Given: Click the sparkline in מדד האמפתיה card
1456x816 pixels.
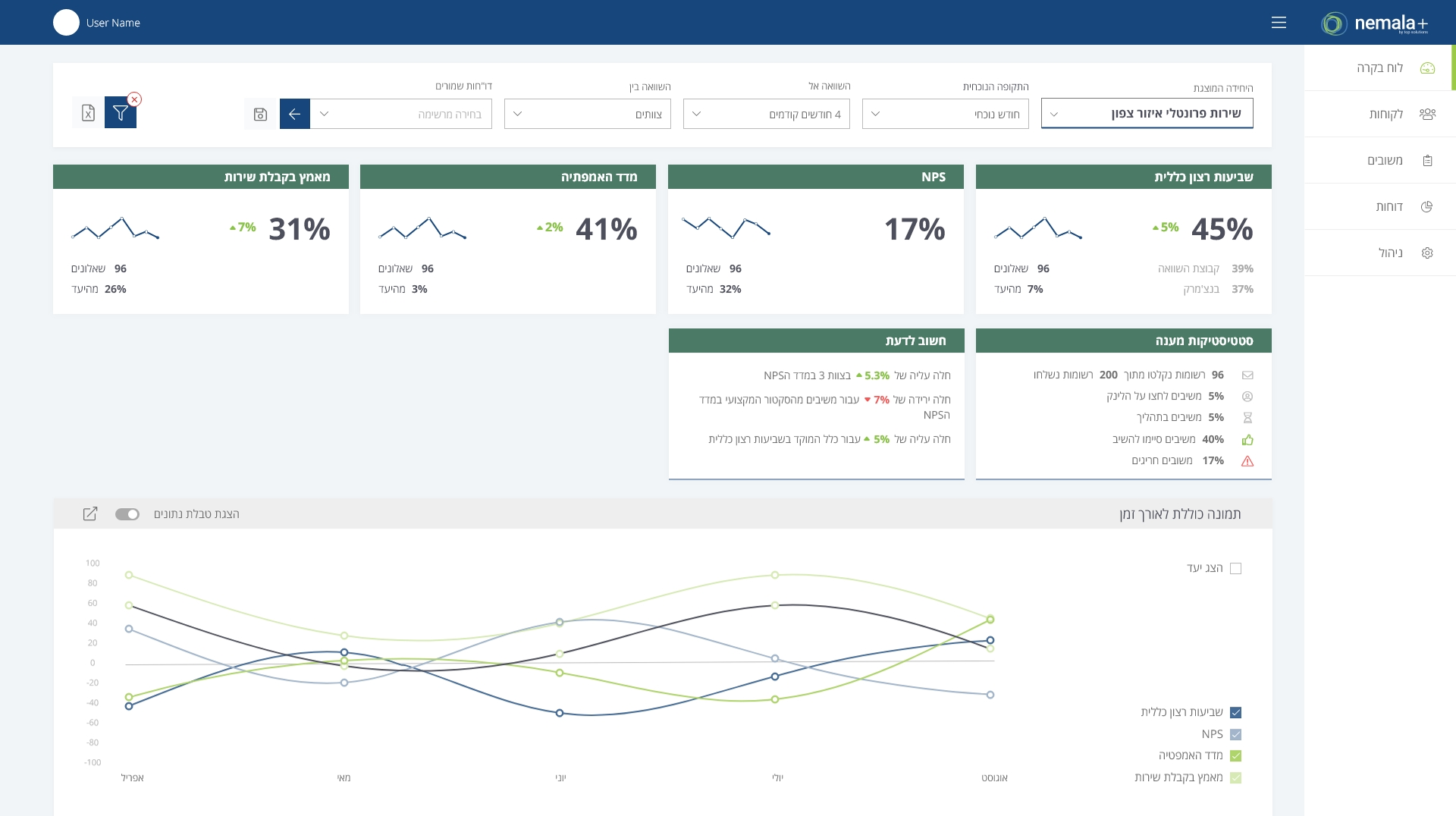Looking at the screenshot, I should 422,228.
